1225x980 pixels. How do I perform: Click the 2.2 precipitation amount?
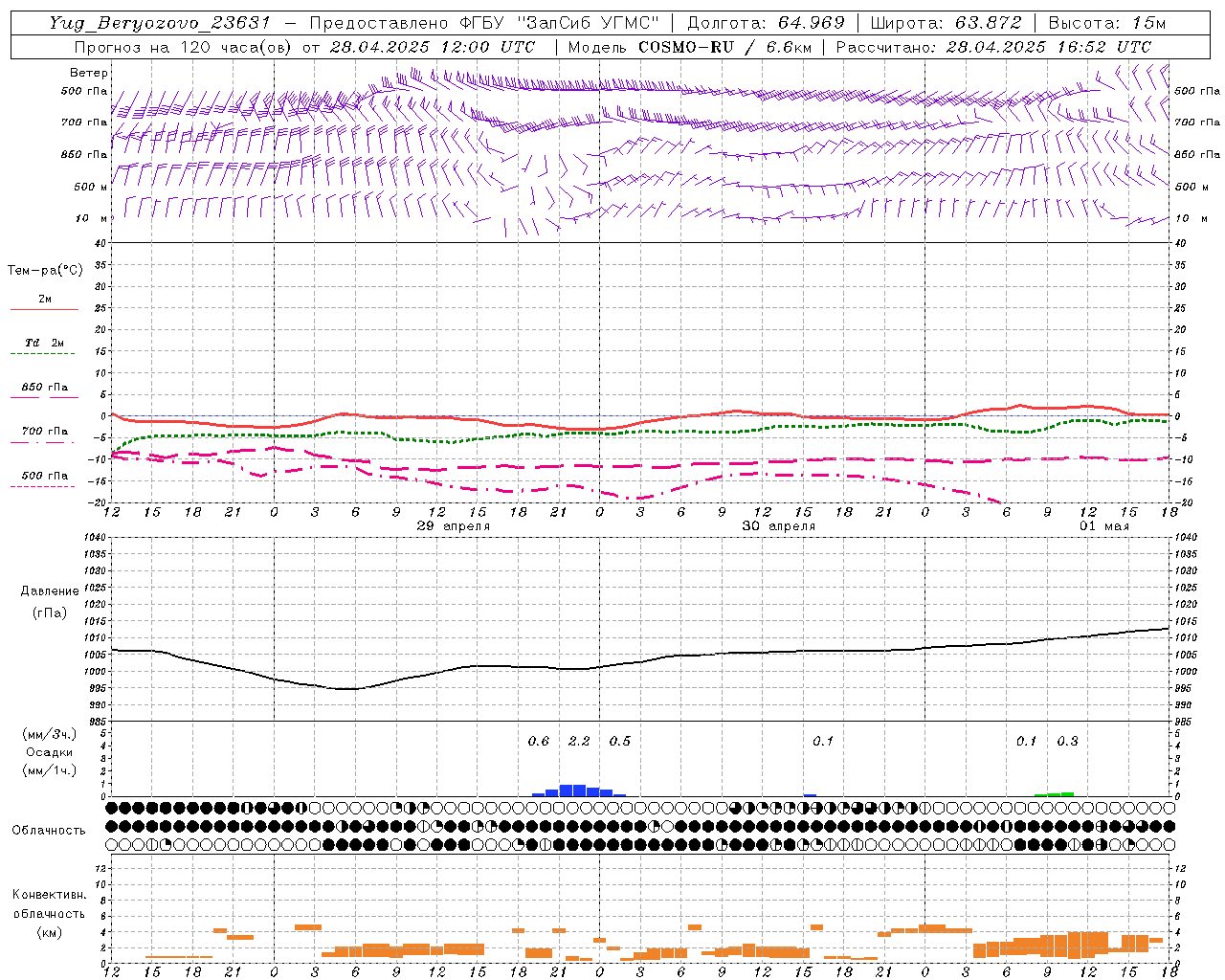click(x=579, y=742)
